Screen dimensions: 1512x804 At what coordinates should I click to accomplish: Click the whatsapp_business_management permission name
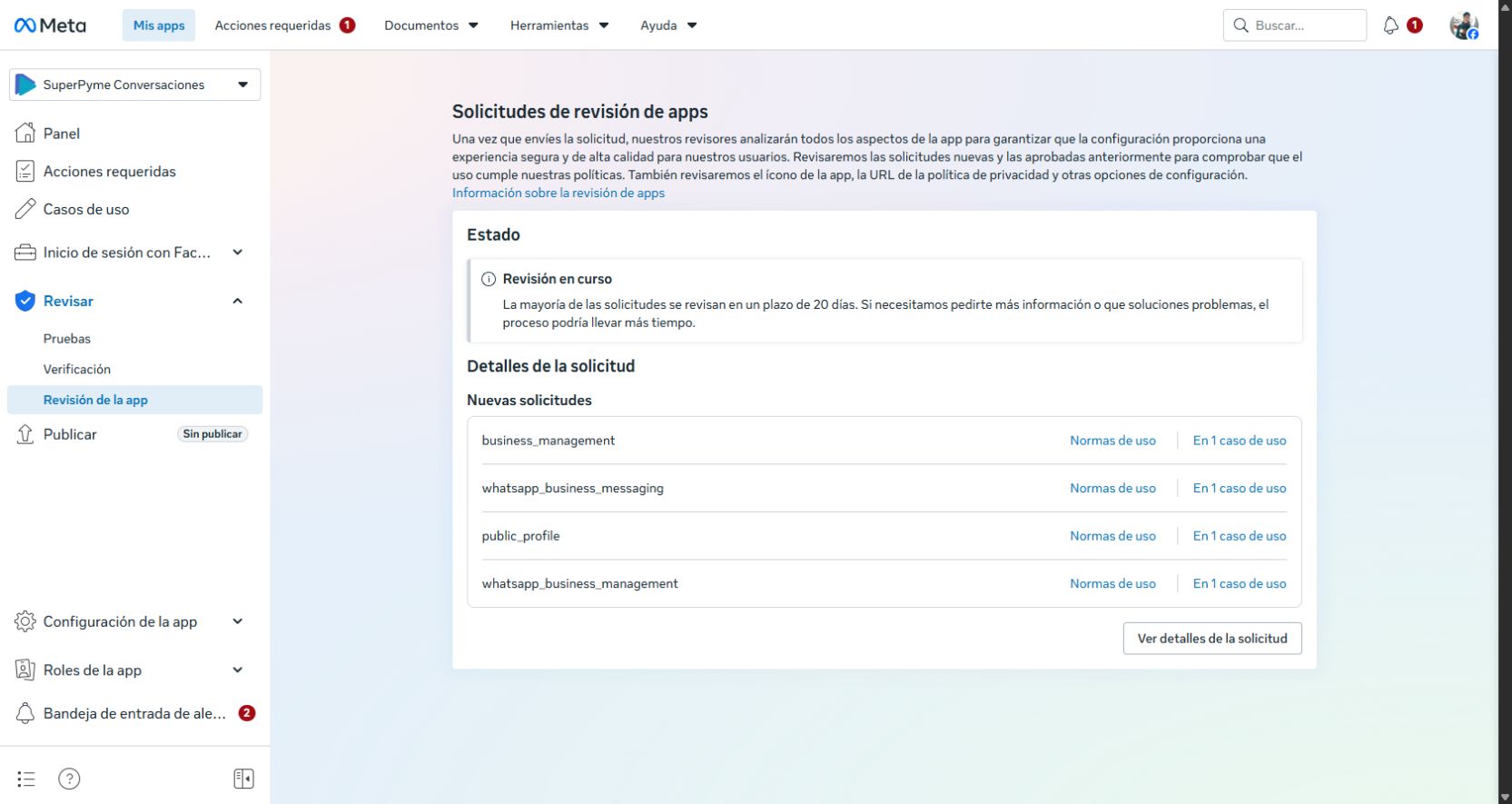pos(580,583)
